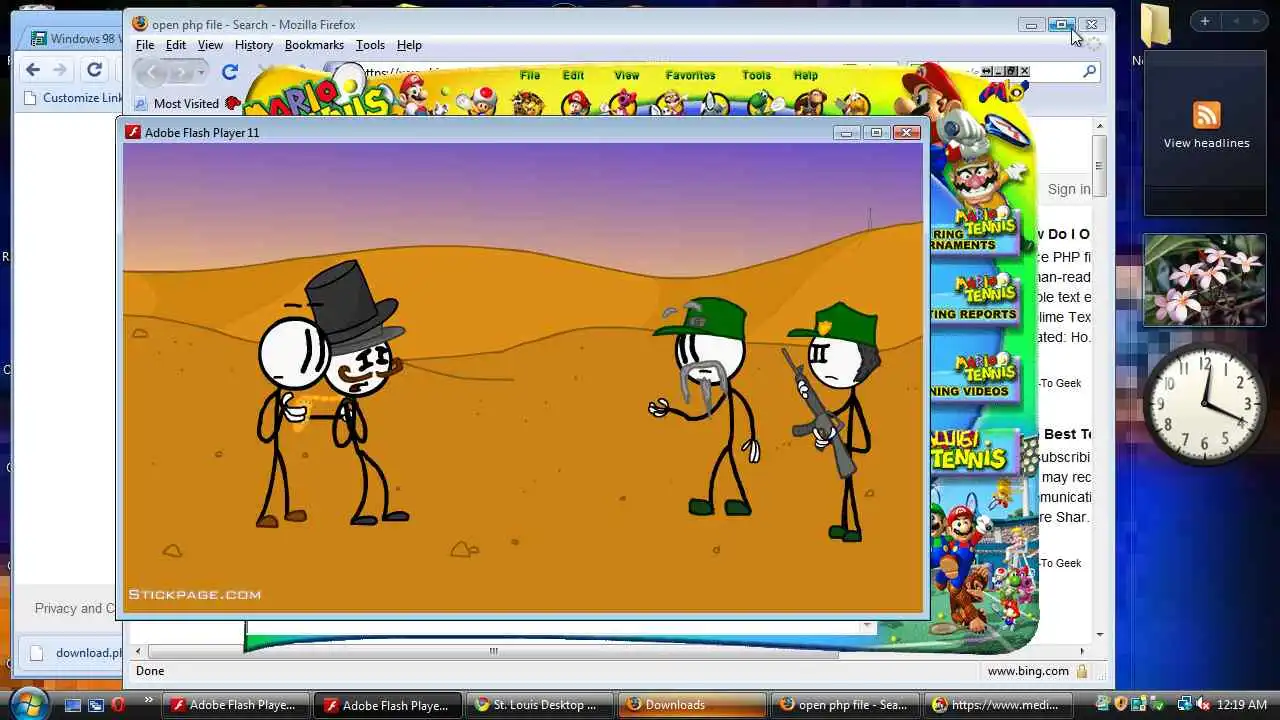Open the Firefox Tools menu
Viewport: 1280px width, 720px height.
point(370,45)
